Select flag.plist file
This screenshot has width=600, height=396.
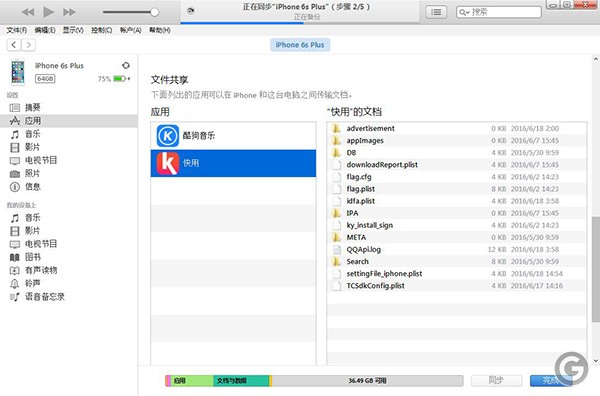pos(457,189)
